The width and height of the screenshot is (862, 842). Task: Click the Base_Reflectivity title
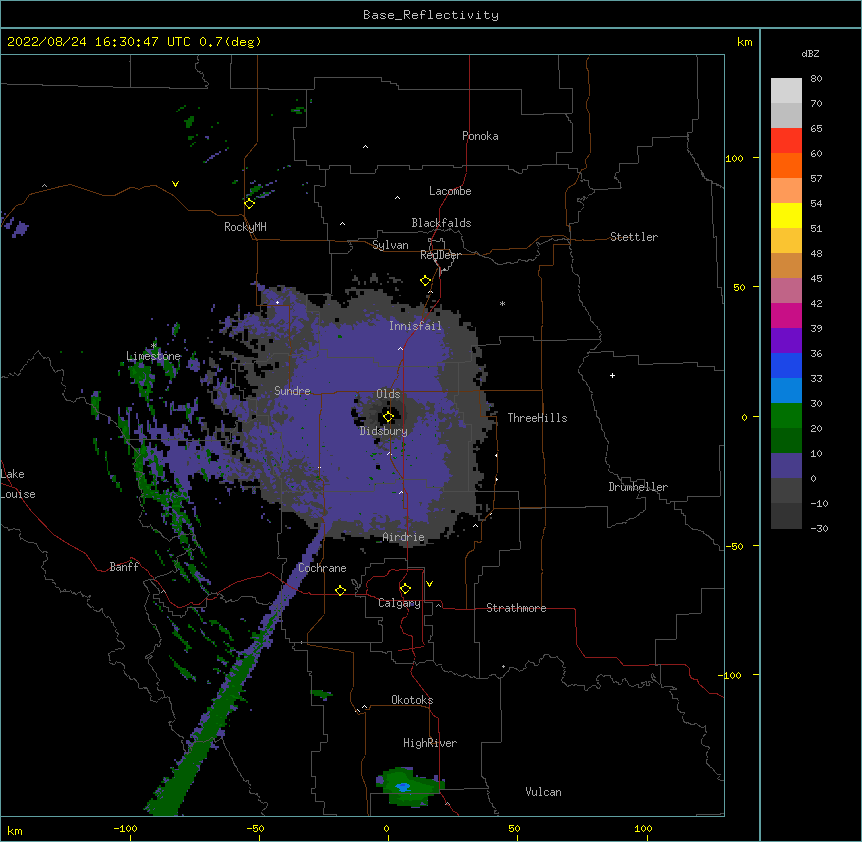pos(431,15)
